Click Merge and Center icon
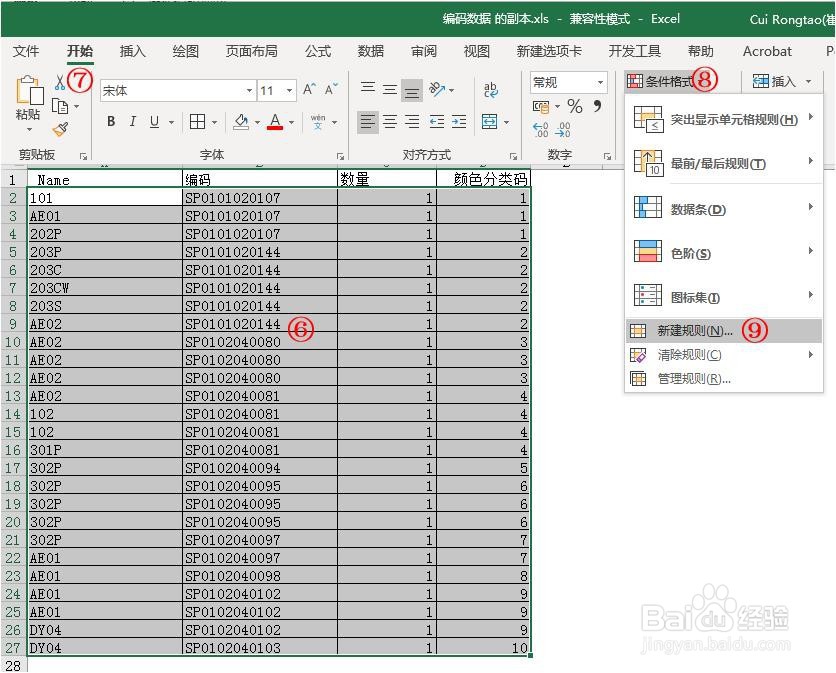The image size is (836, 673). [489, 122]
